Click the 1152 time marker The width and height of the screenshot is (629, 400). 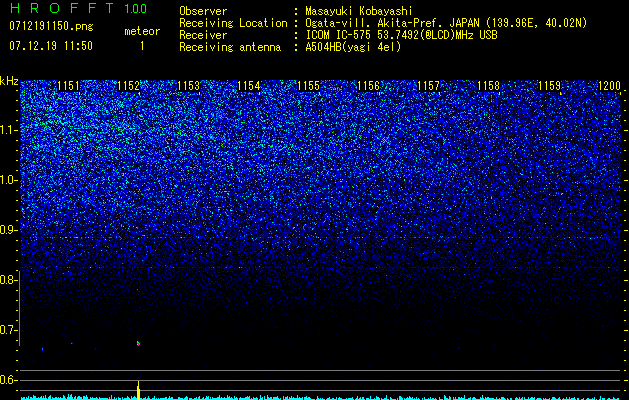pyautogui.click(x=128, y=86)
